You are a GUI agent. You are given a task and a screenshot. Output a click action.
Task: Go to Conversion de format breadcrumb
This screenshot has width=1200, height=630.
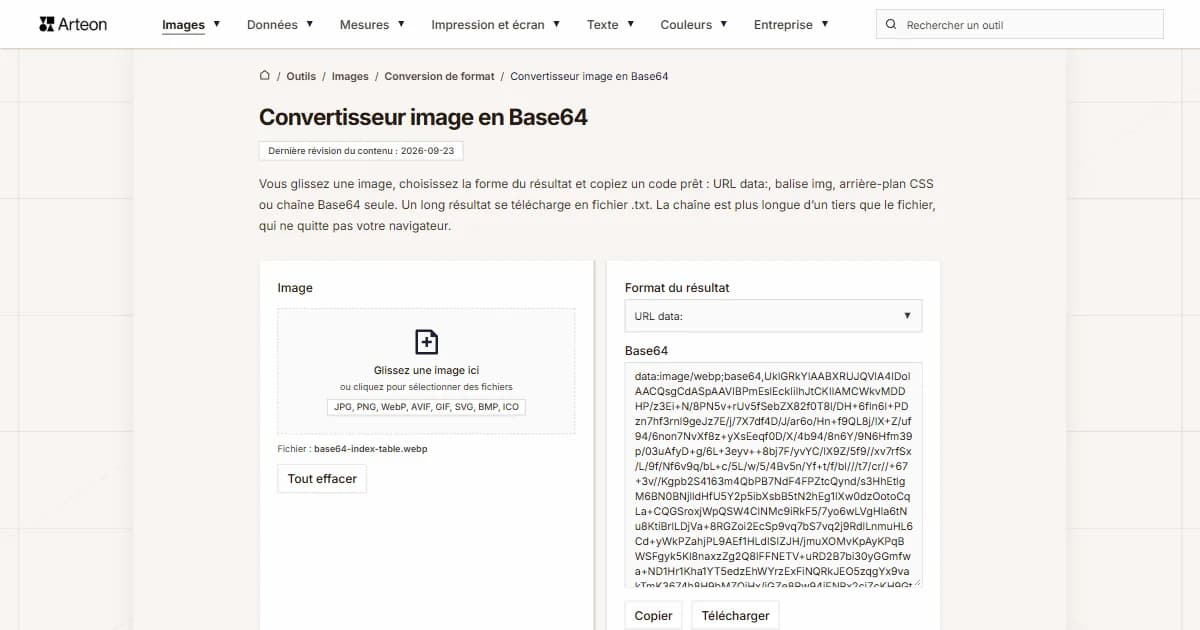point(439,76)
